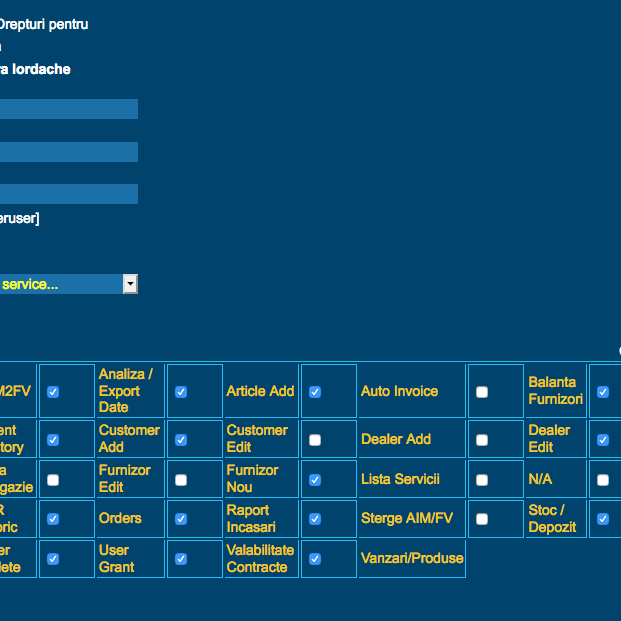621x621 pixels.
Task: Untick the Furnizor Nou checkbox
Action: tap(315, 479)
